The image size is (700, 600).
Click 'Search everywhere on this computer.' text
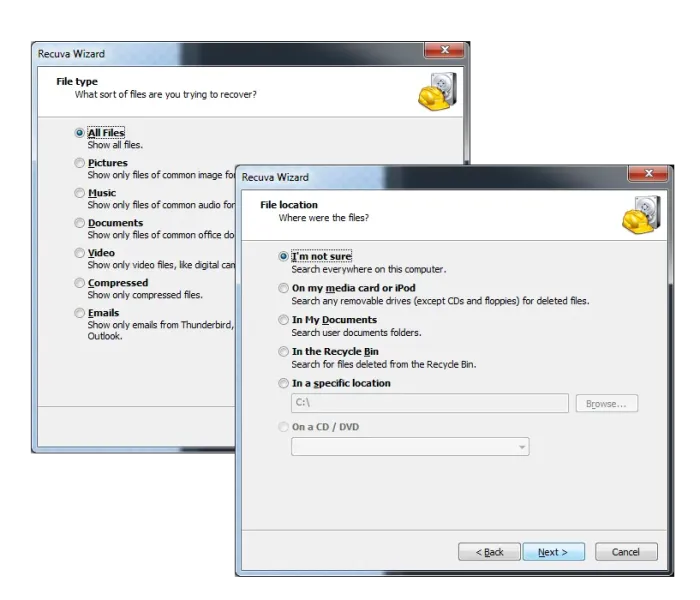(x=369, y=269)
